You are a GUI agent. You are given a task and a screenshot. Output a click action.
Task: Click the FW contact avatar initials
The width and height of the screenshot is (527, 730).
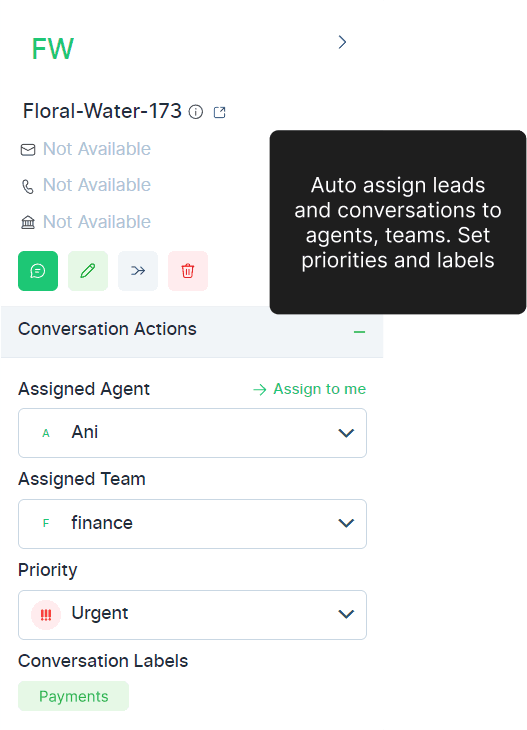pyautogui.click(x=53, y=48)
